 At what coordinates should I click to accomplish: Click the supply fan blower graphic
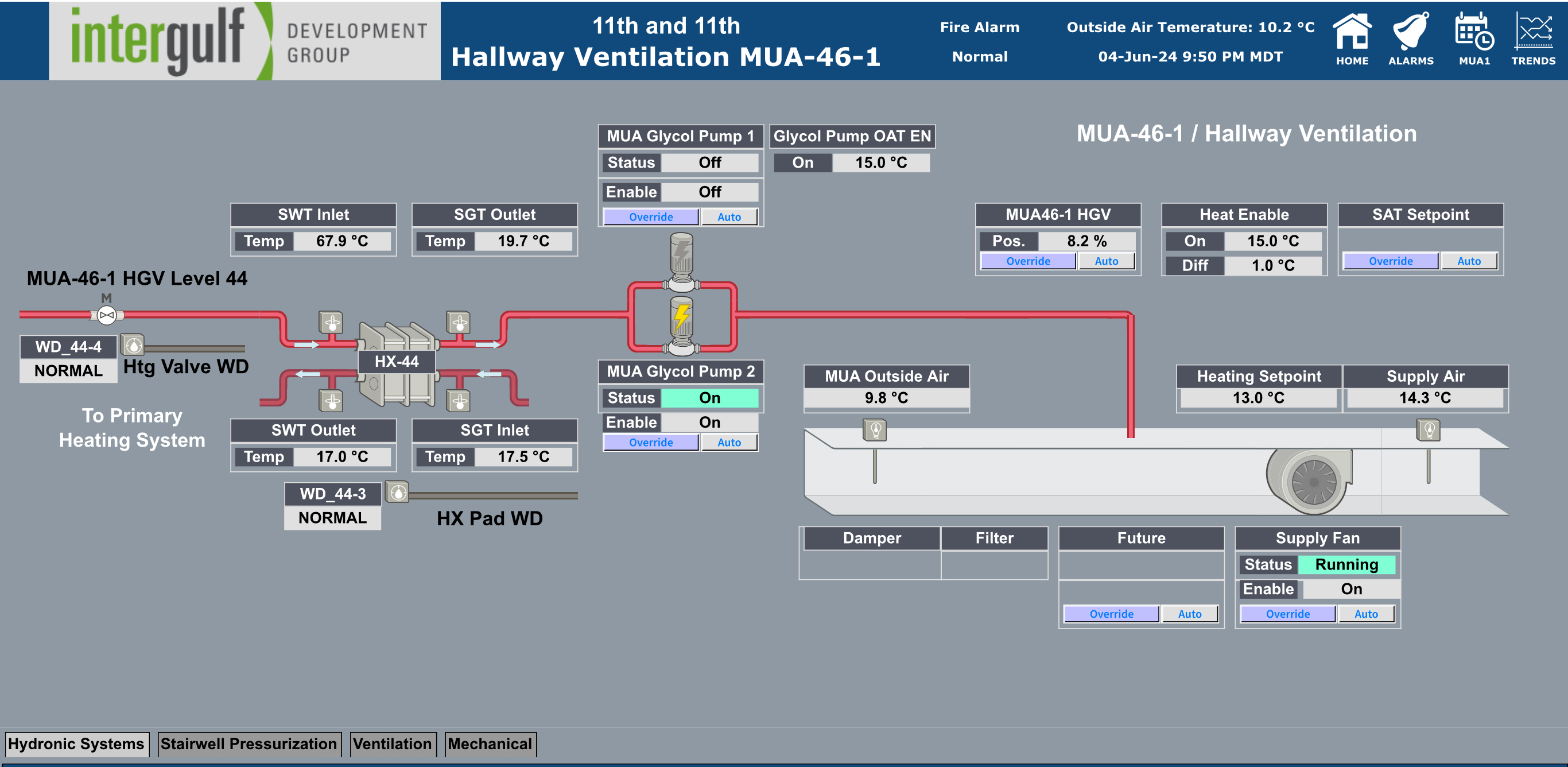(1309, 481)
